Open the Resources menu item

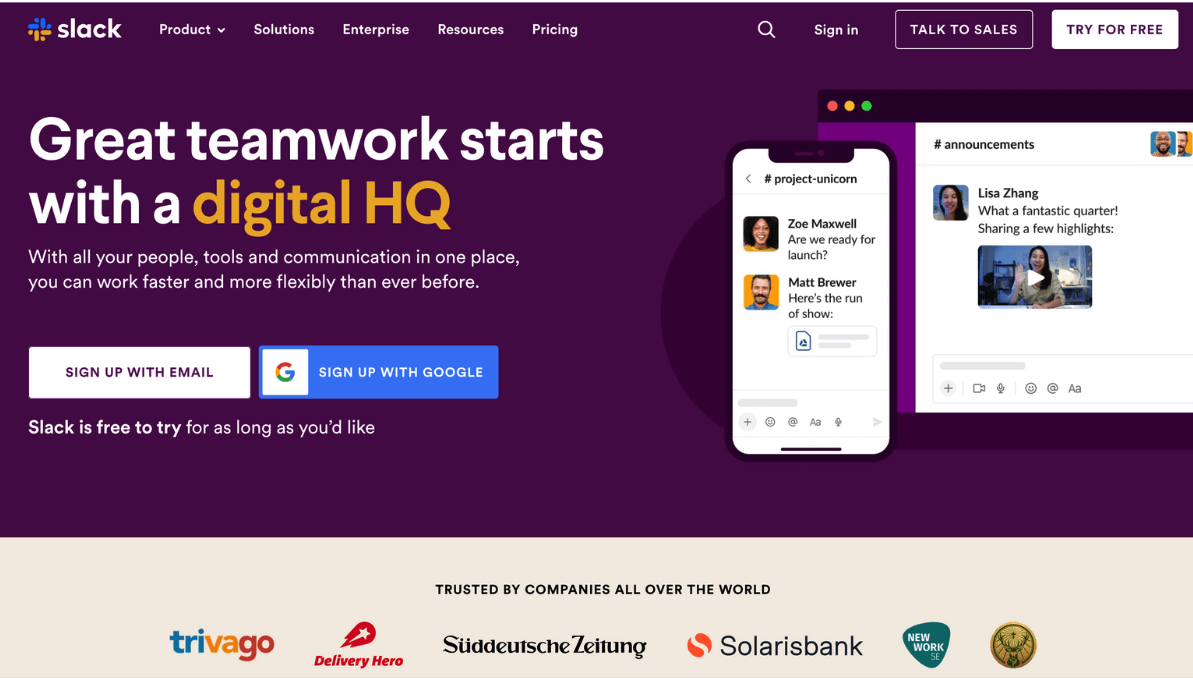[x=470, y=30]
